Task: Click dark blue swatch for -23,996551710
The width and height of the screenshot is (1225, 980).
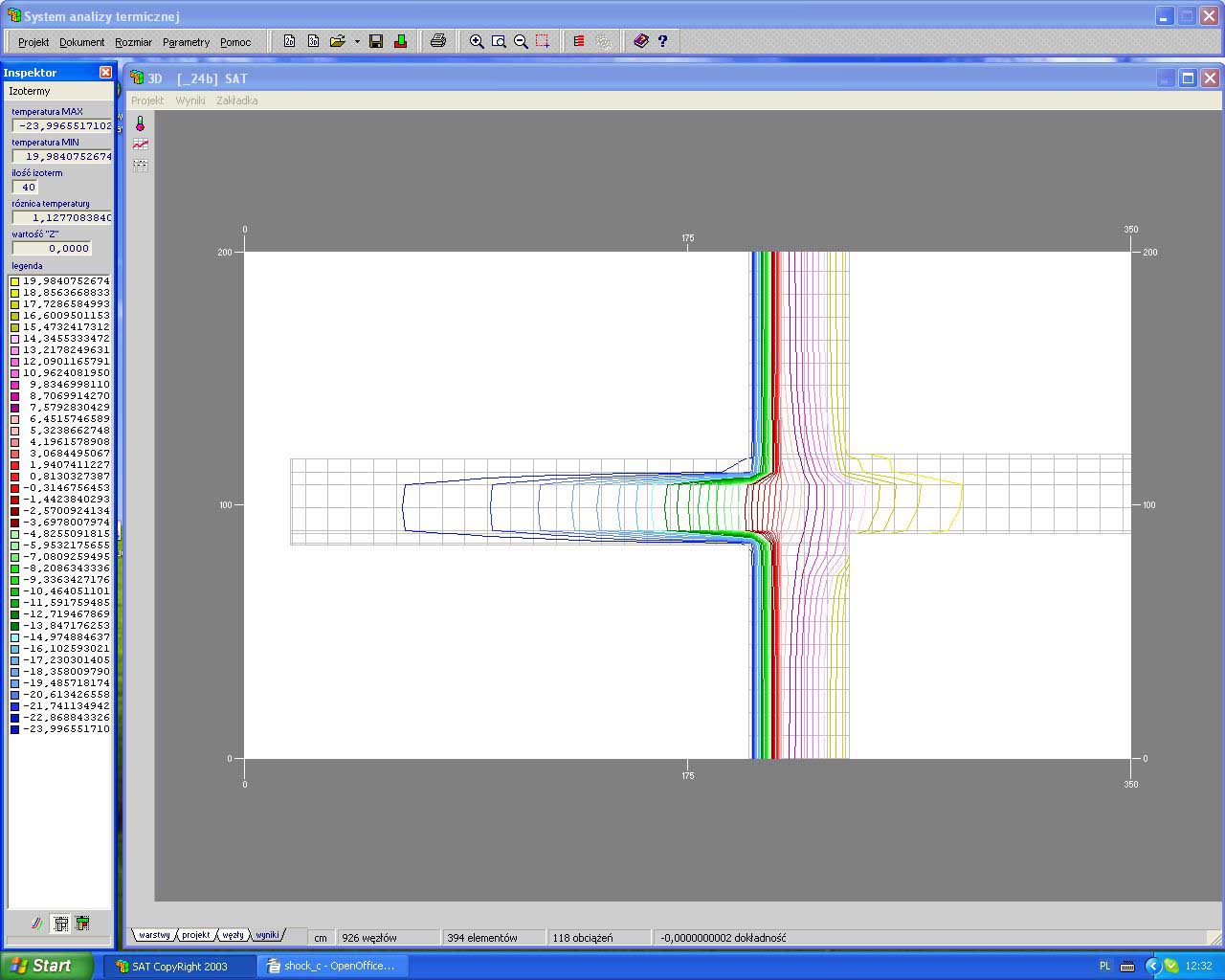Action: pyautogui.click(x=14, y=729)
